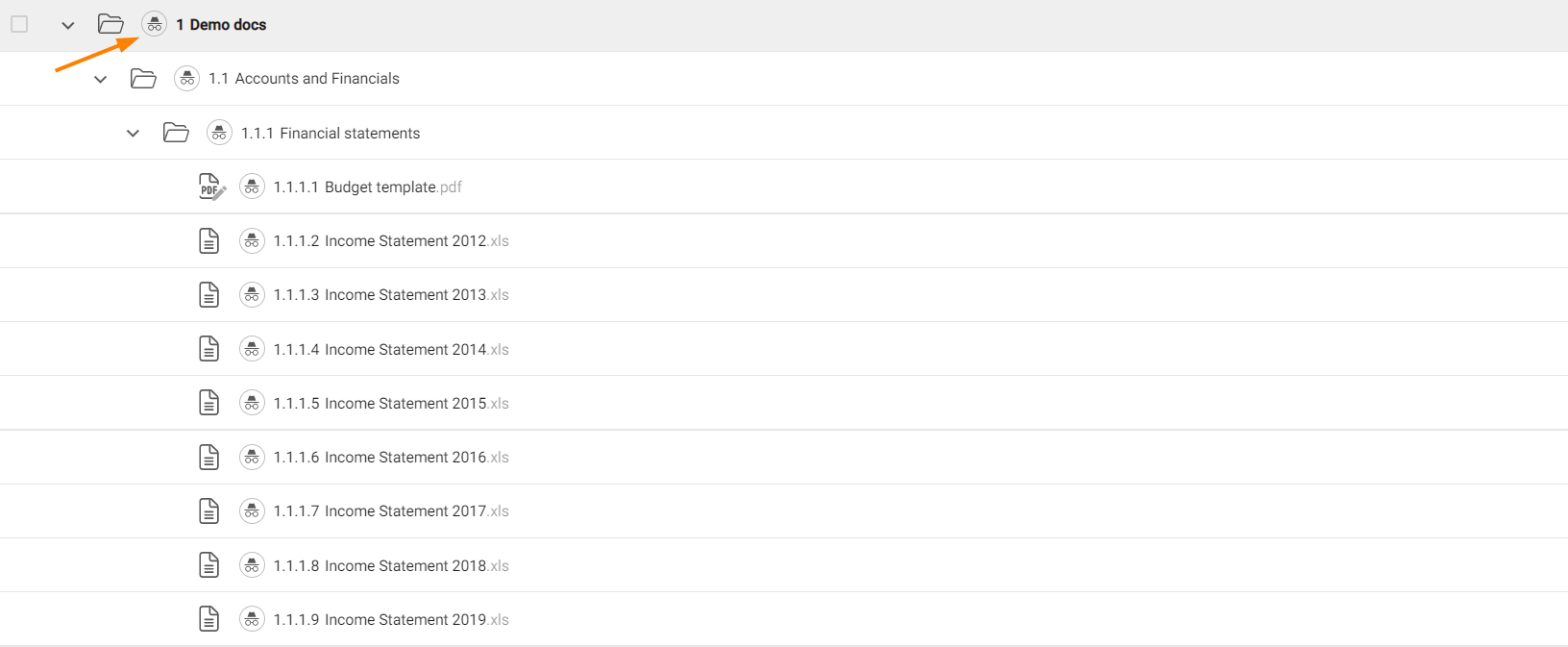Click the PDF file icon for Budget template
This screenshot has width=1568, height=647.
tap(210, 187)
